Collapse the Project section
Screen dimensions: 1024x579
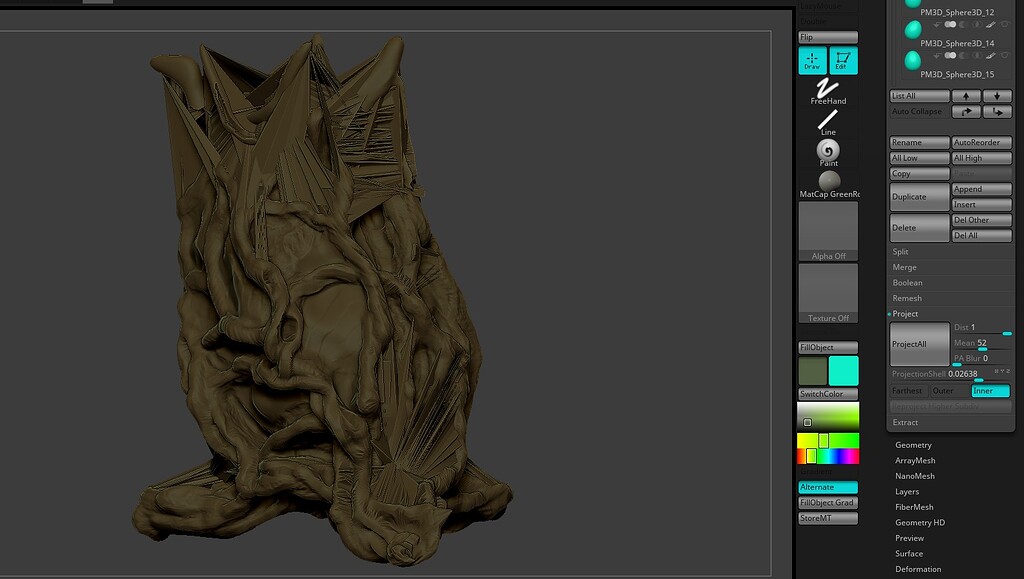(905, 313)
